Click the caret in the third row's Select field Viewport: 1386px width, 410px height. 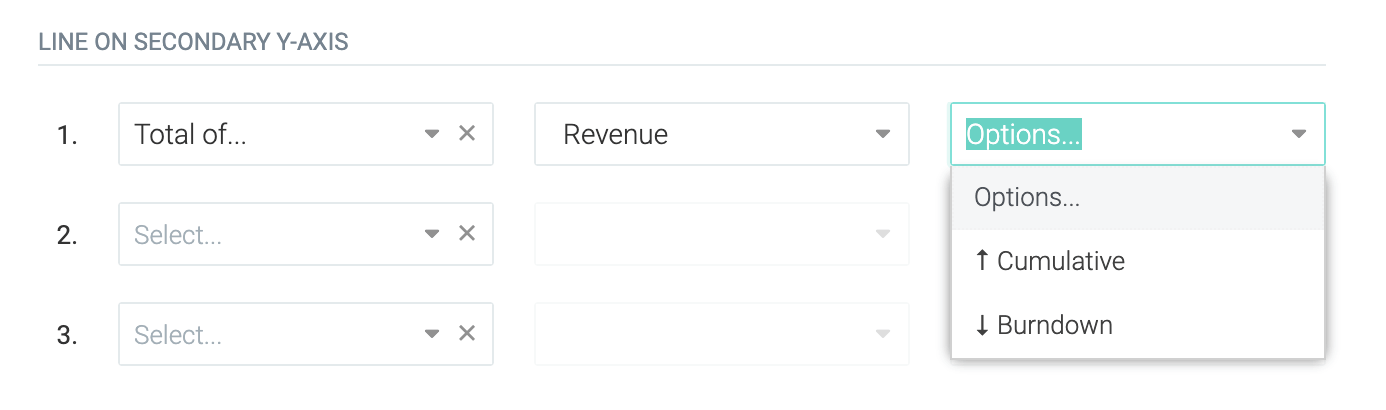[x=432, y=334]
